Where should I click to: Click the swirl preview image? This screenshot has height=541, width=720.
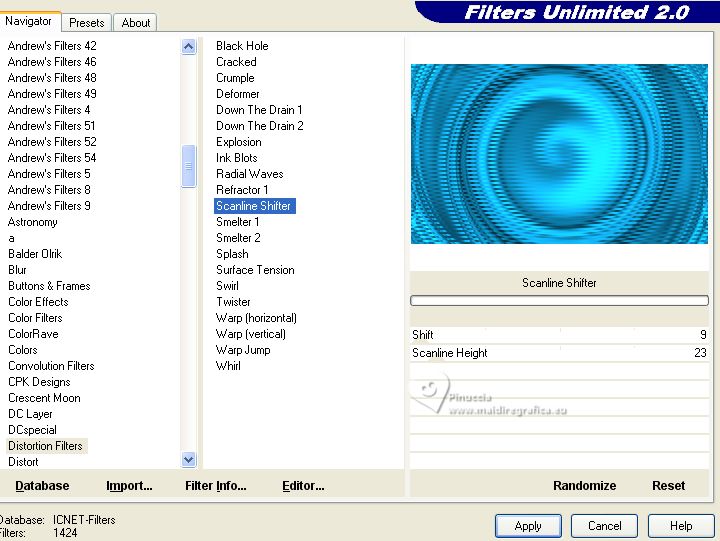pyautogui.click(x=559, y=154)
